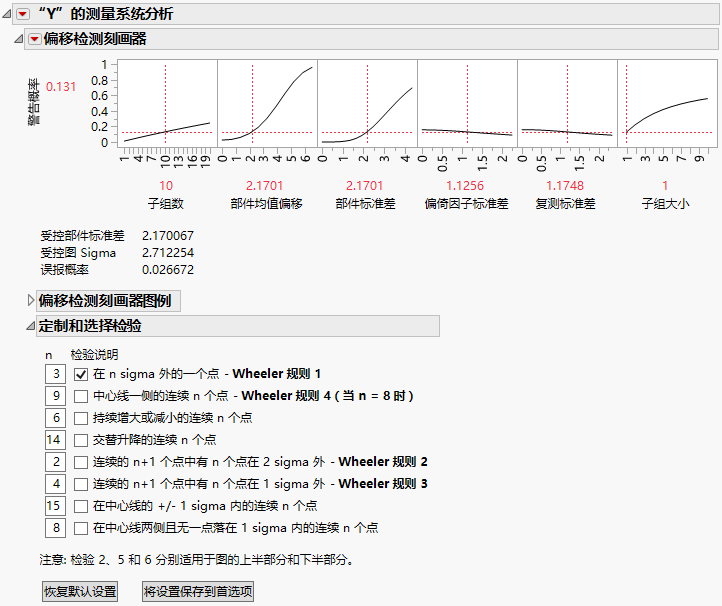The height and width of the screenshot is (606, 722).
Task: Click the n field with value 9
Action: coord(55,396)
